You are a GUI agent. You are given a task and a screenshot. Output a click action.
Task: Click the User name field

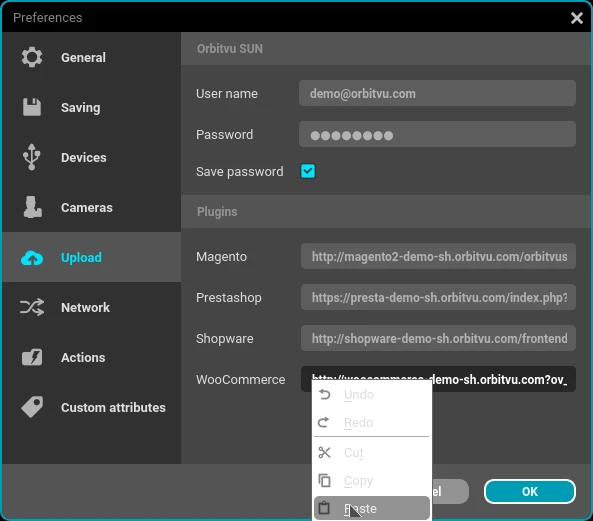click(x=438, y=93)
